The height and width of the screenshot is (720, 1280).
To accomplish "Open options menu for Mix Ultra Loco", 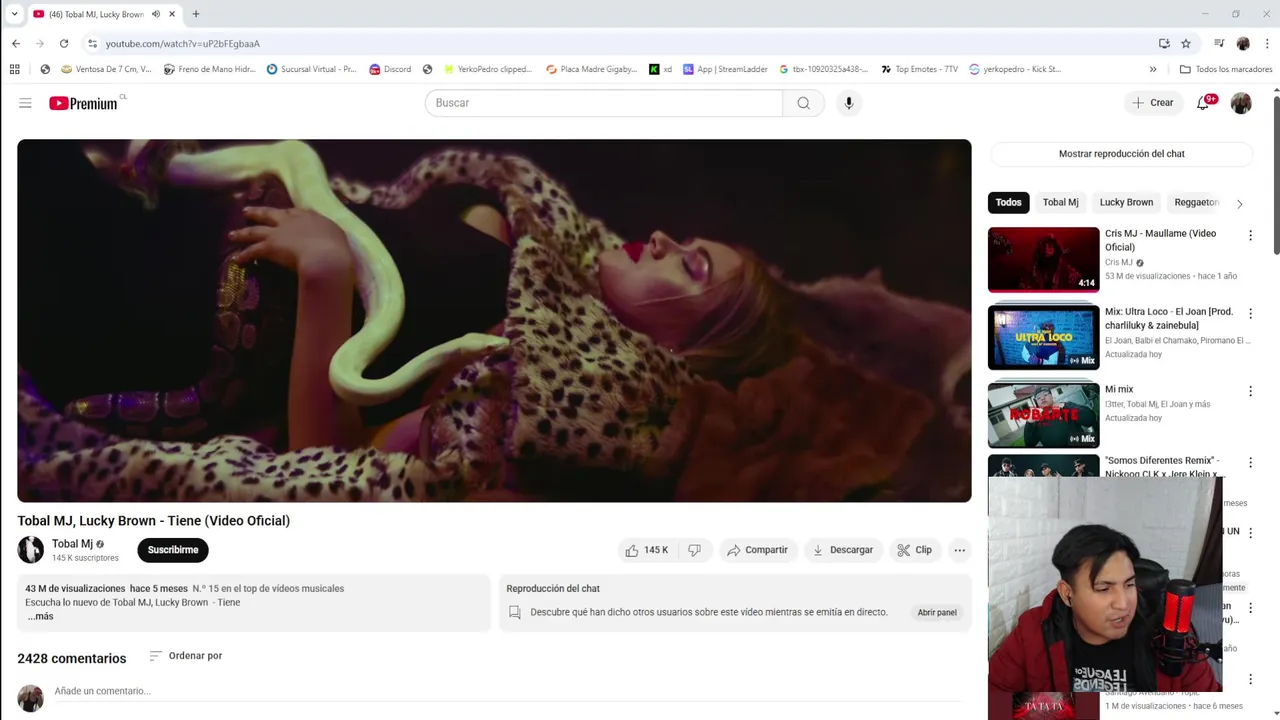I will pos(1250,313).
